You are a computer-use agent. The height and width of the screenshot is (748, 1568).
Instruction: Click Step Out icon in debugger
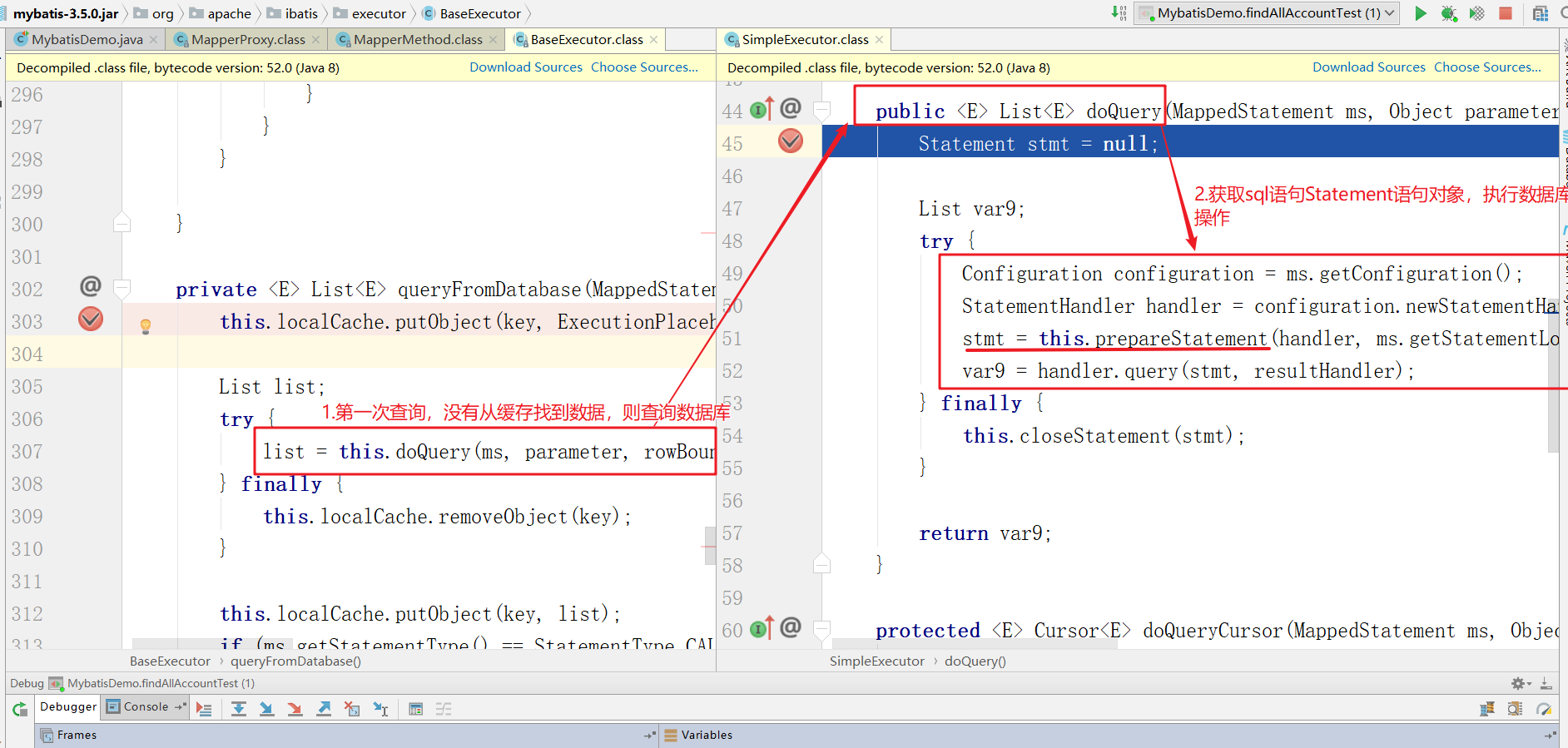324,709
